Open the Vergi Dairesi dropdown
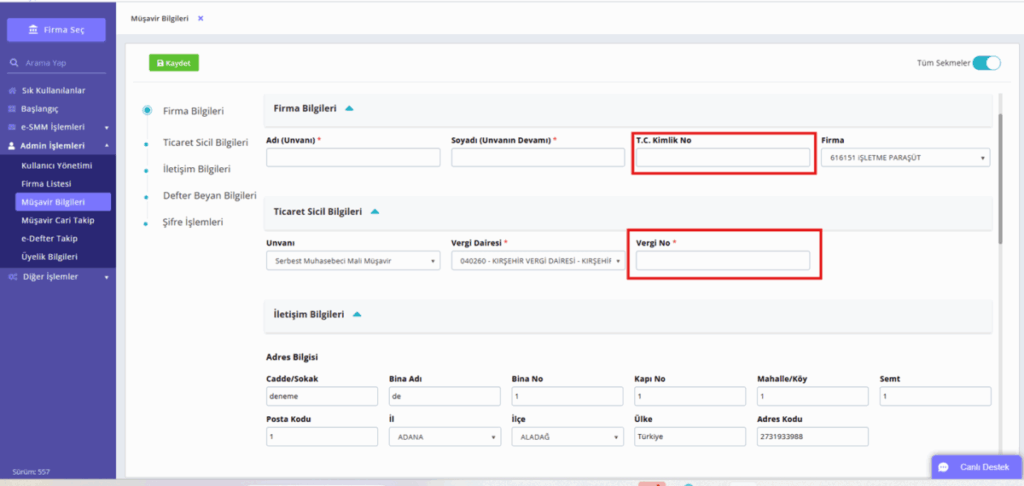Image resolution: width=1024 pixels, height=486 pixels. pyautogui.click(x=538, y=261)
